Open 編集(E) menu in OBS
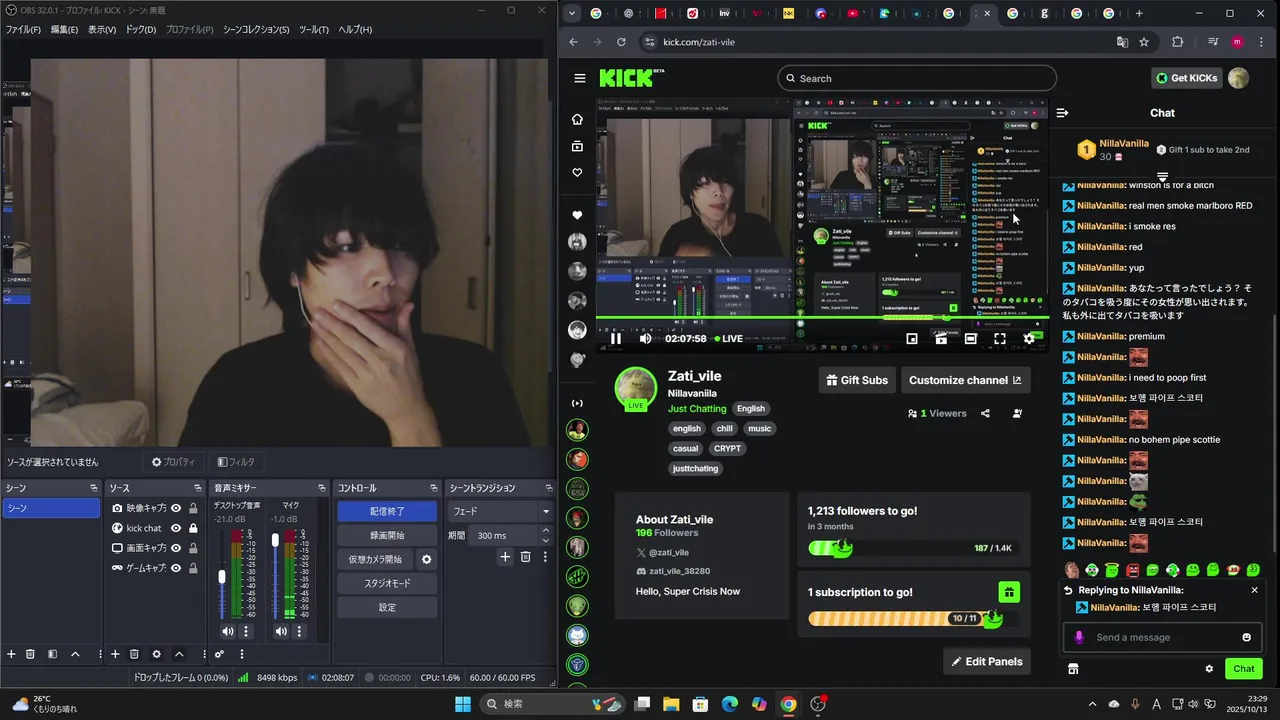Image resolution: width=1280 pixels, height=720 pixels. [x=64, y=29]
